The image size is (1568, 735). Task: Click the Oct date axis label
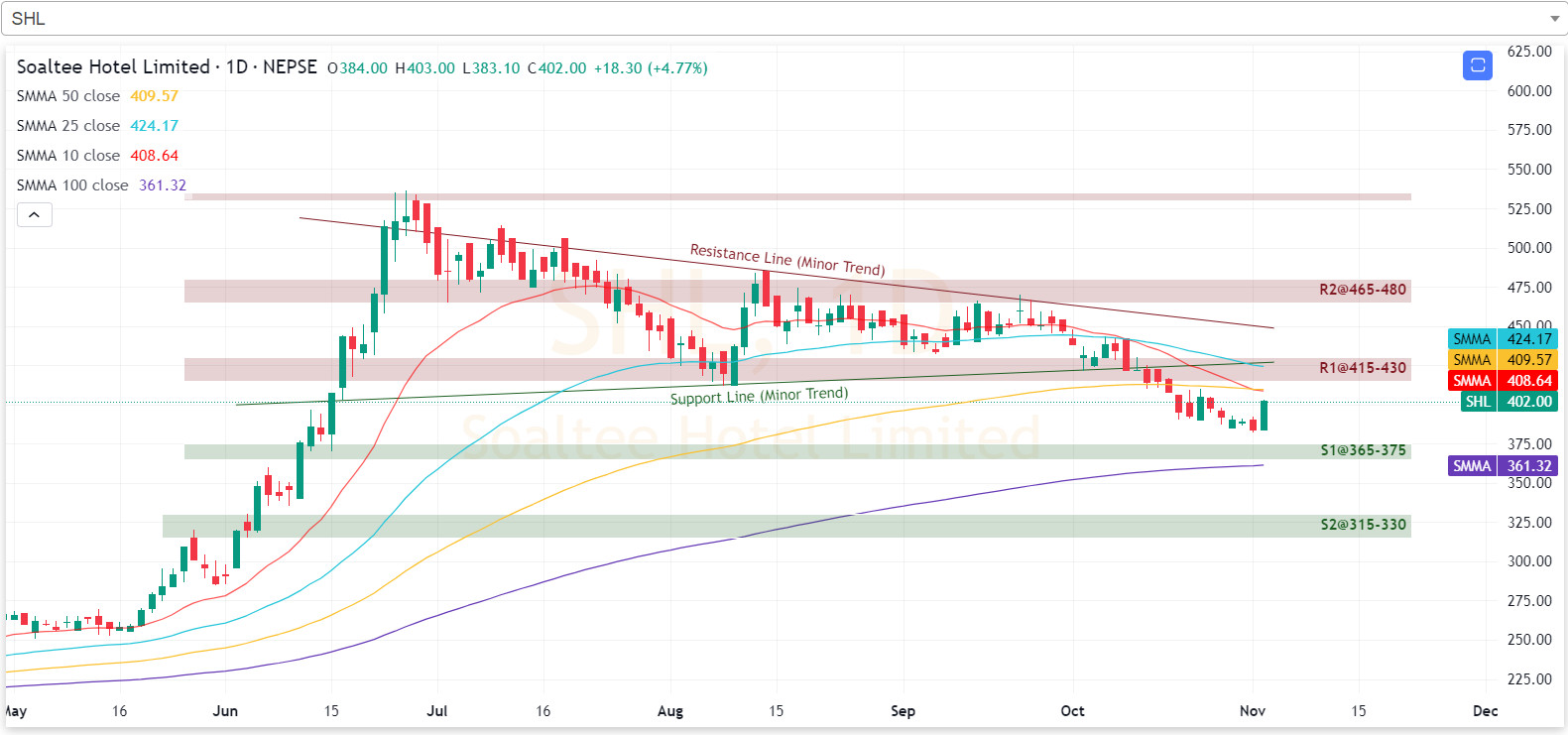point(1072,711)
